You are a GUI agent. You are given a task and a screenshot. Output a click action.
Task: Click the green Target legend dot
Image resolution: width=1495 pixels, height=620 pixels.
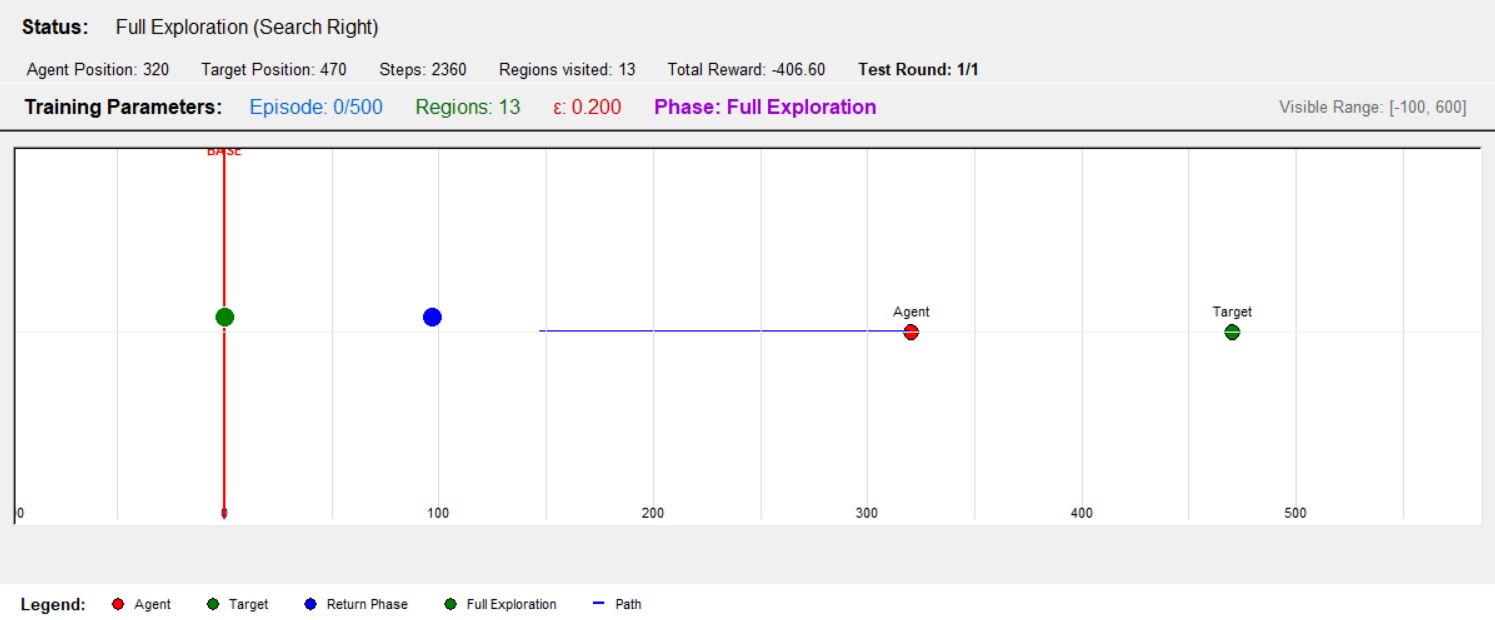point(213,604)
